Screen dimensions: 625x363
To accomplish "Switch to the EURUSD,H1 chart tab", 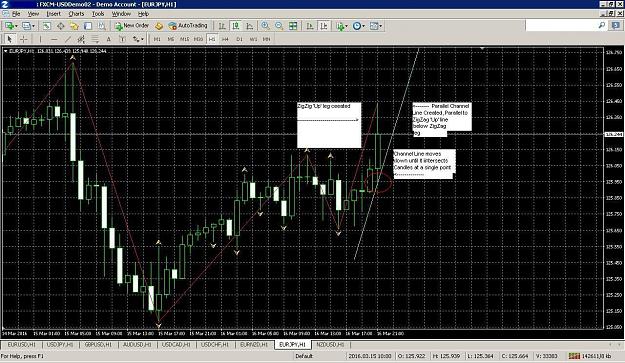I will (22, 345).
